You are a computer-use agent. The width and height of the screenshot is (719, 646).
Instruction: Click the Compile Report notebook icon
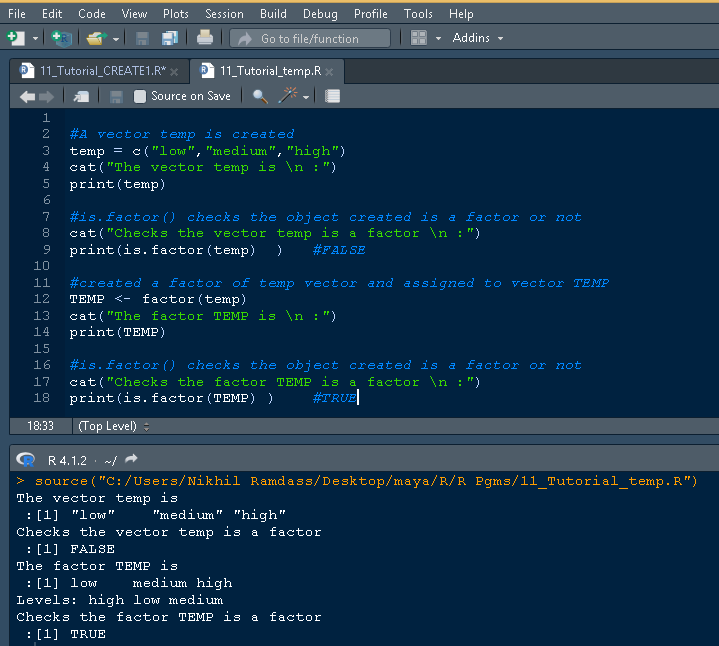coord(333,96)
